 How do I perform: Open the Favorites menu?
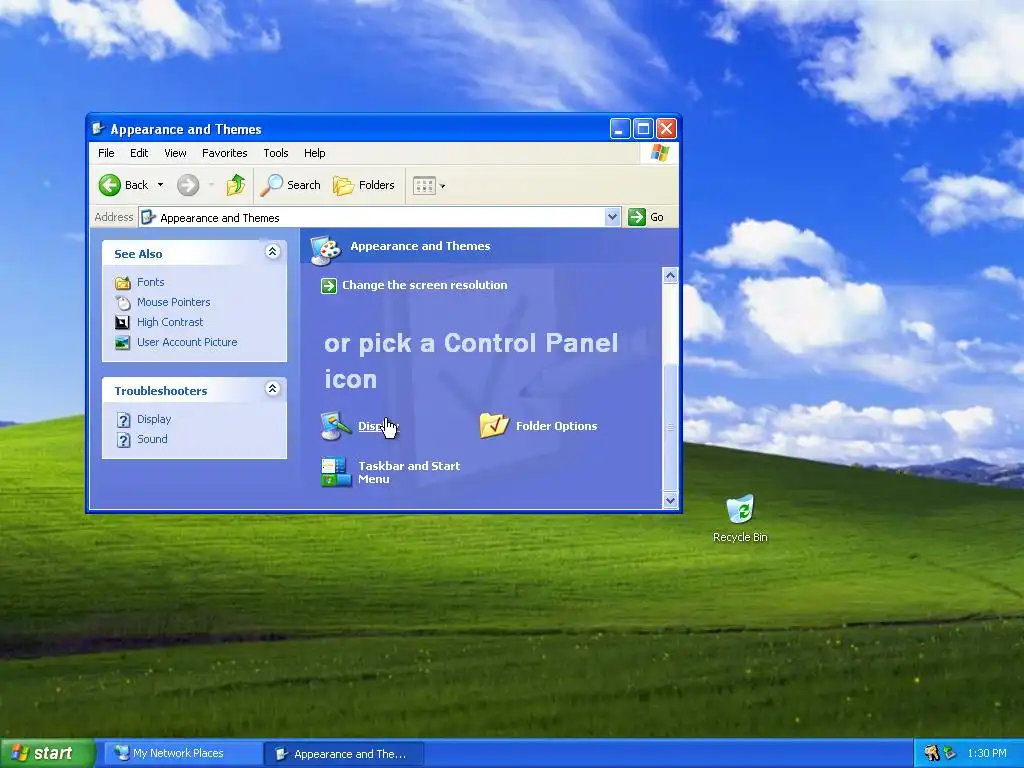pos(225,153)
